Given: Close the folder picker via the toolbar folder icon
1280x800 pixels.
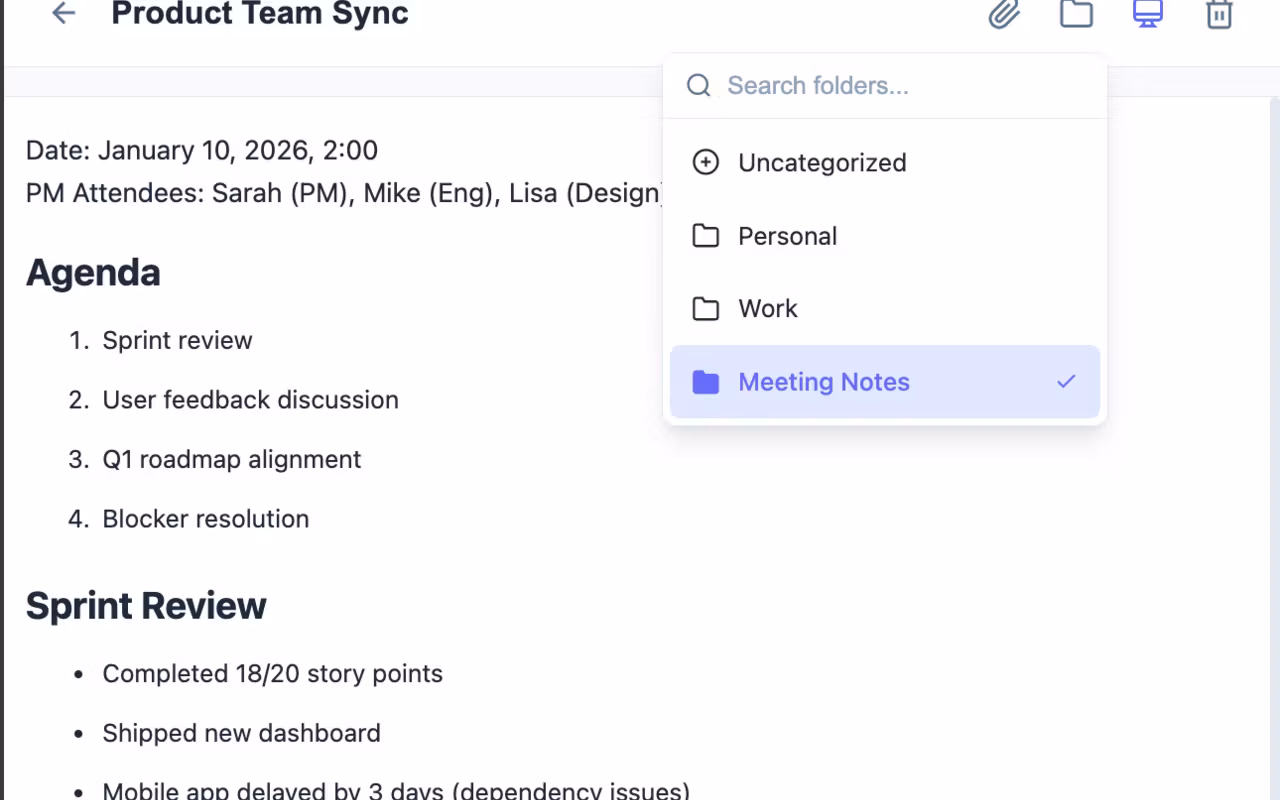Looking at the screenshot, I should 1076,14.
